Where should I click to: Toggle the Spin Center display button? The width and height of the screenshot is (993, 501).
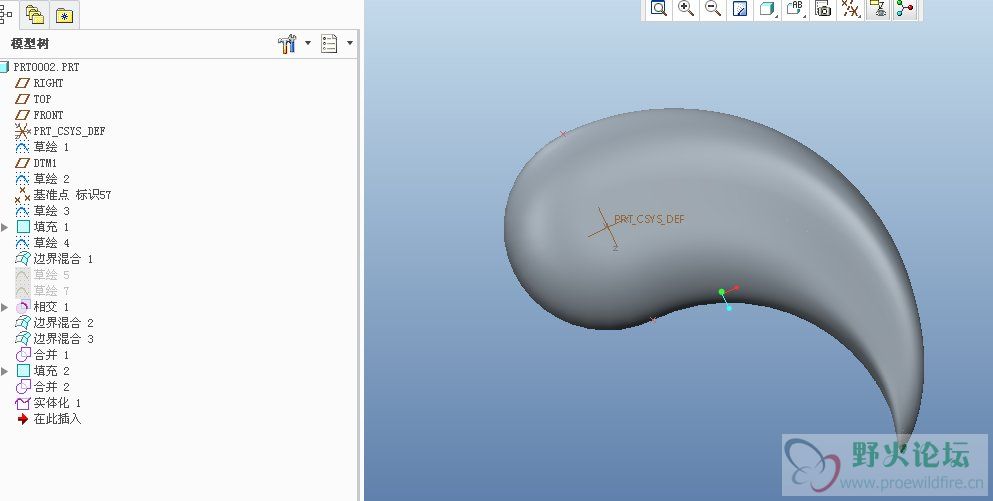905,9
